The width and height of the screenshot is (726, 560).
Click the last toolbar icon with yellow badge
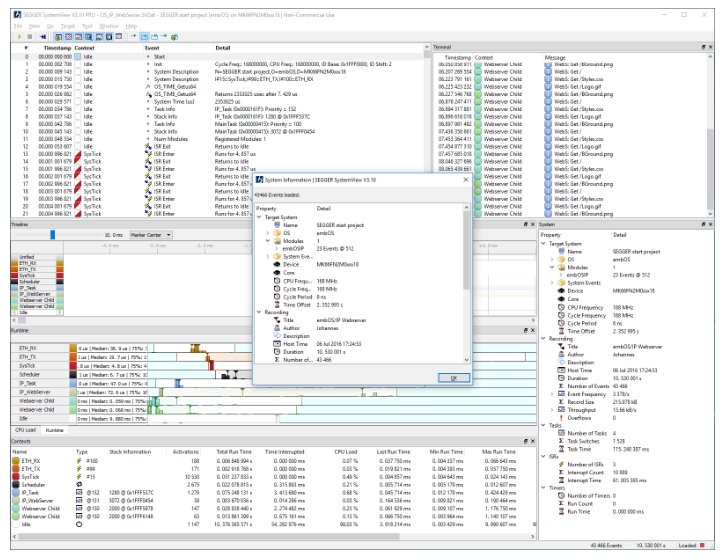pyautogui.click(x=174, y=37)
